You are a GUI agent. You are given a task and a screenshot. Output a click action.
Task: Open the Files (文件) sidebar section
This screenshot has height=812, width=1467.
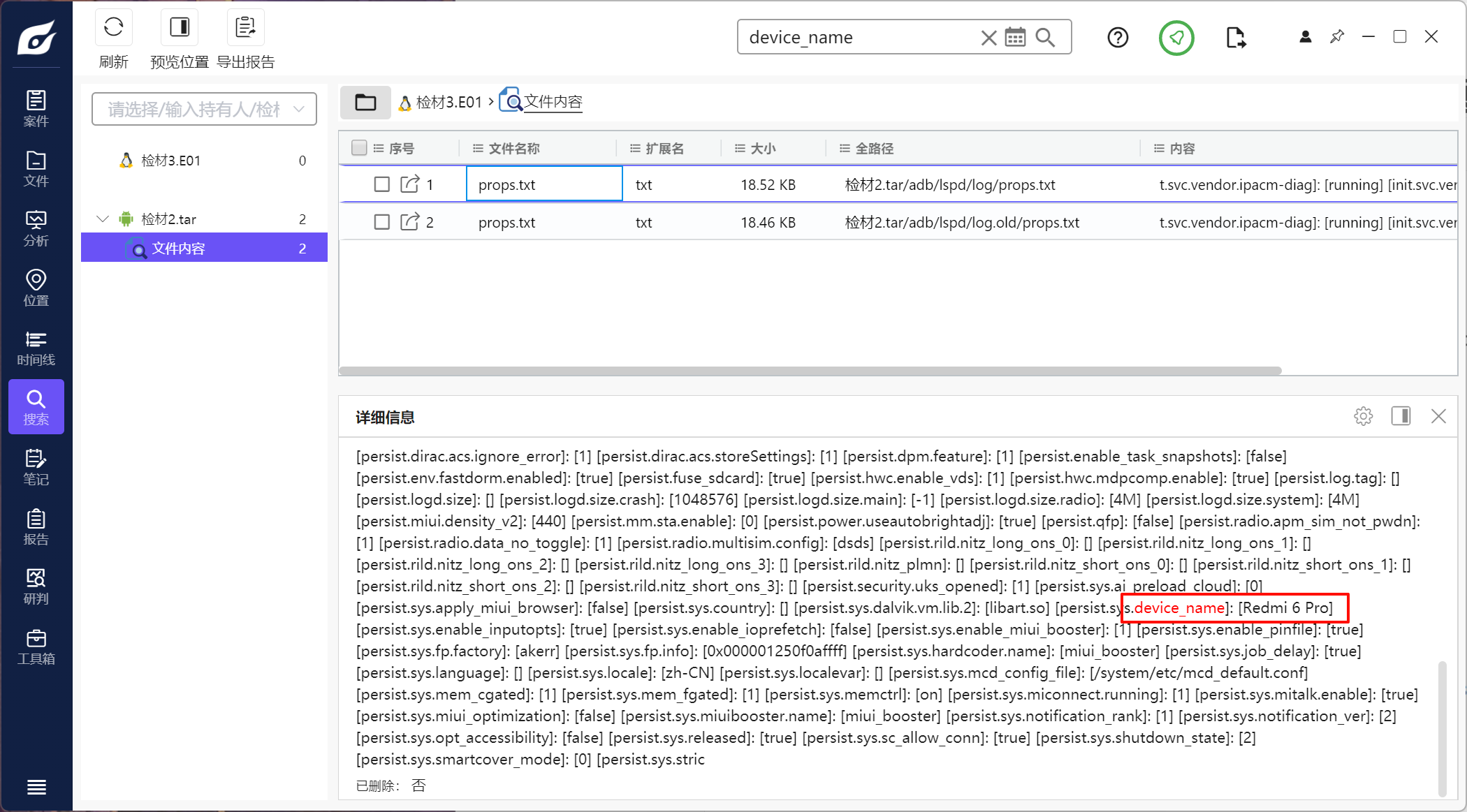pos(36,168)
